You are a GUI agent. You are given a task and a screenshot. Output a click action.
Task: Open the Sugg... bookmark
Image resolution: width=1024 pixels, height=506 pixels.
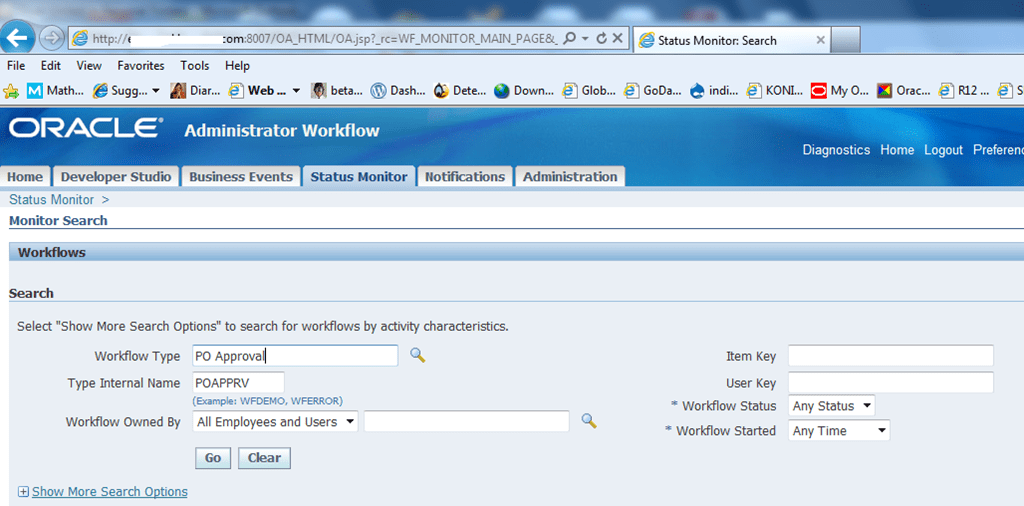coord(121,91)
